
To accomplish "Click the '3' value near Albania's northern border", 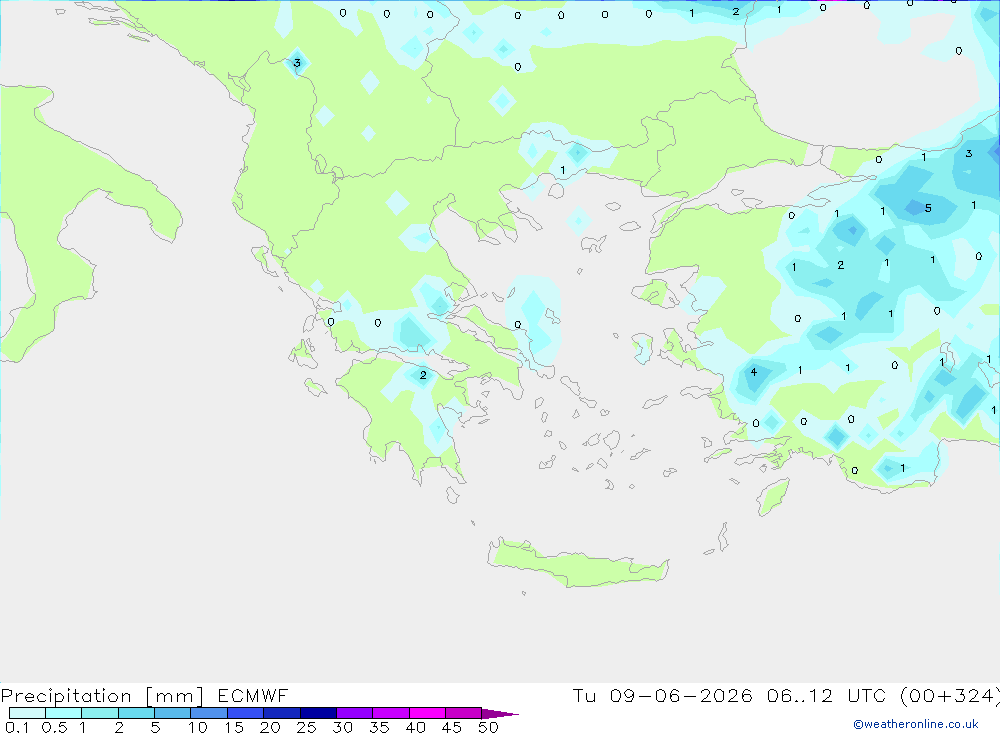I will click(297, 63).
